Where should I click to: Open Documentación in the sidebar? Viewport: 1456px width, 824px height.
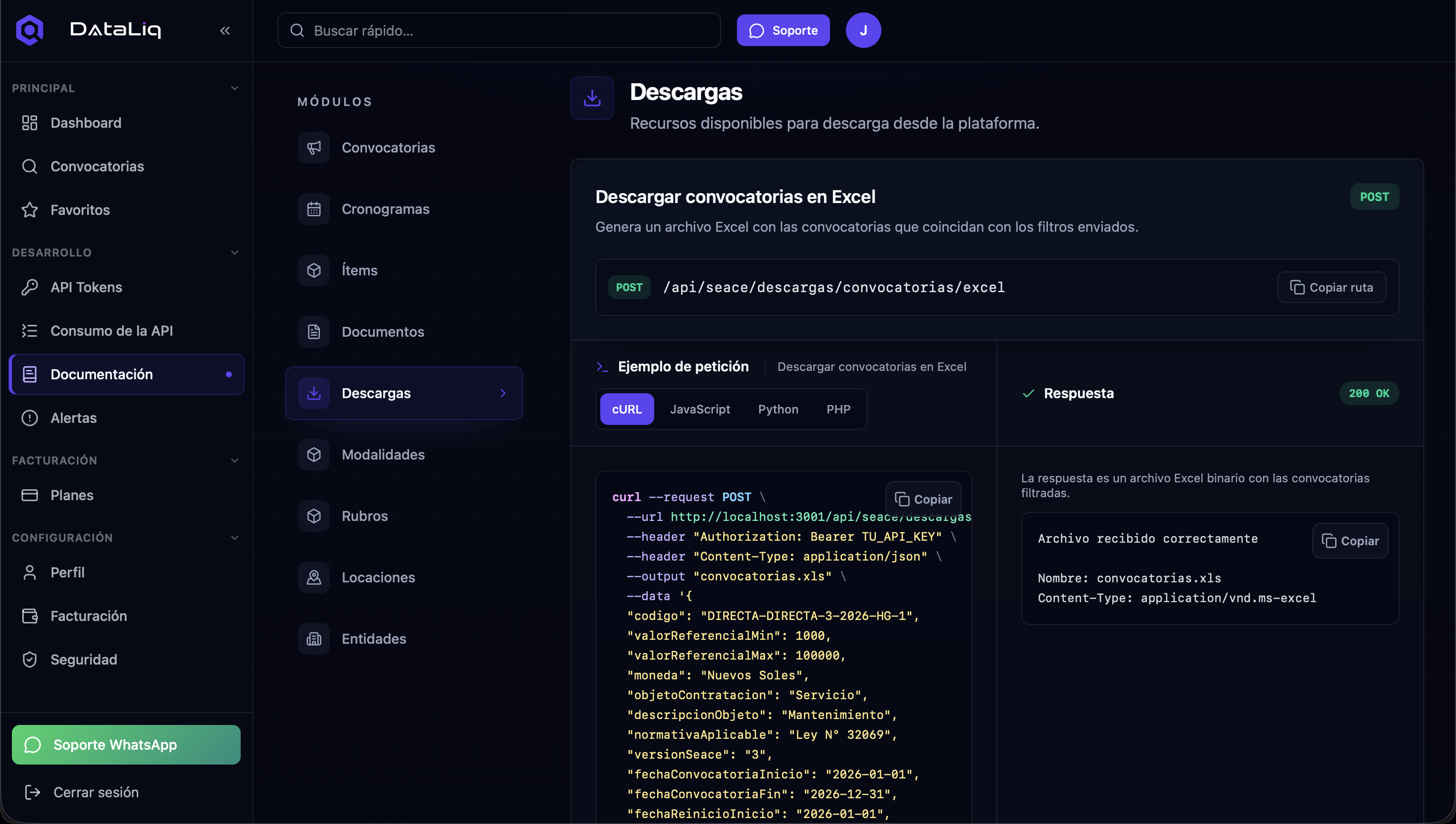point(127,375)
